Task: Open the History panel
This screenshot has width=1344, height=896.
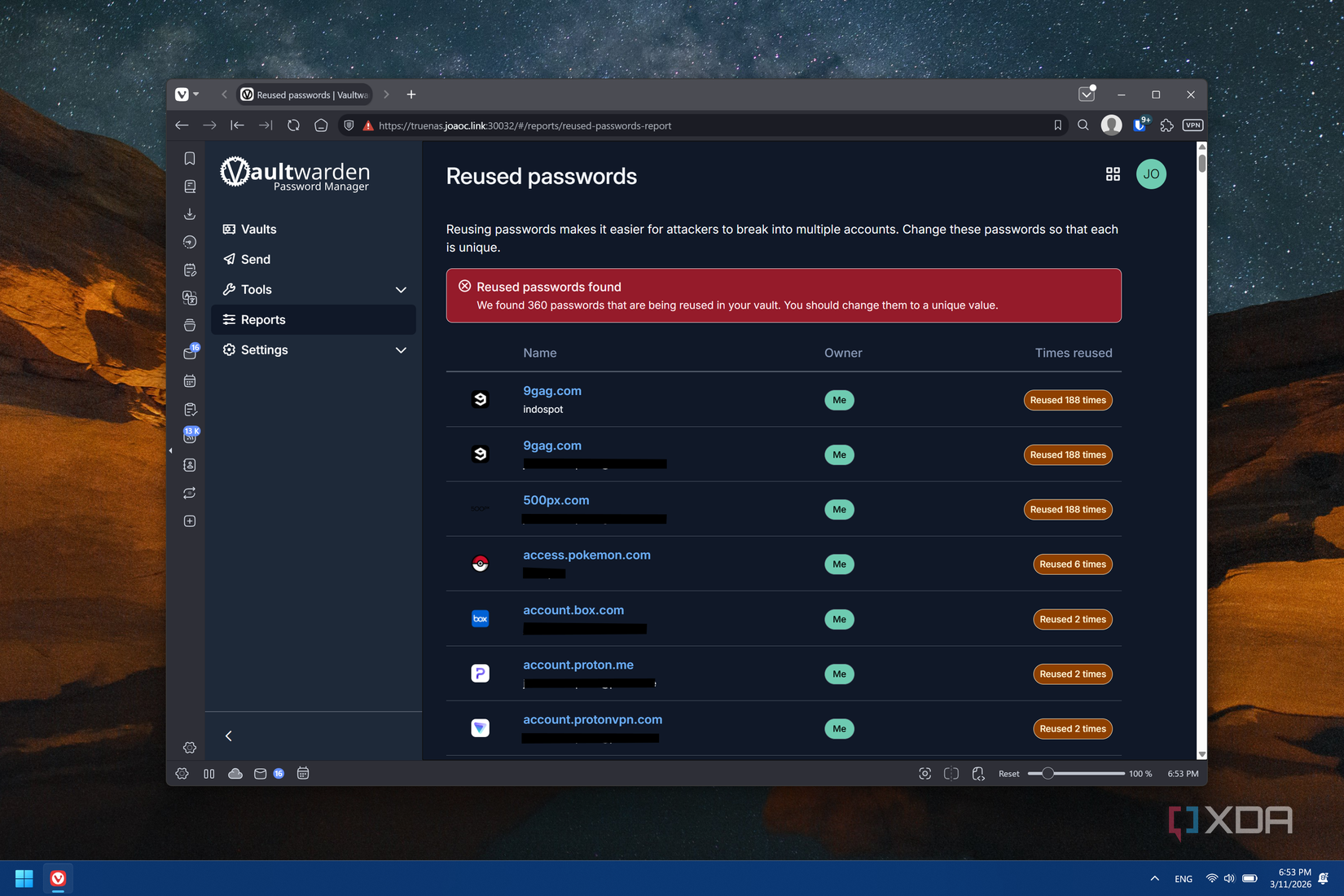Action: 190,242
